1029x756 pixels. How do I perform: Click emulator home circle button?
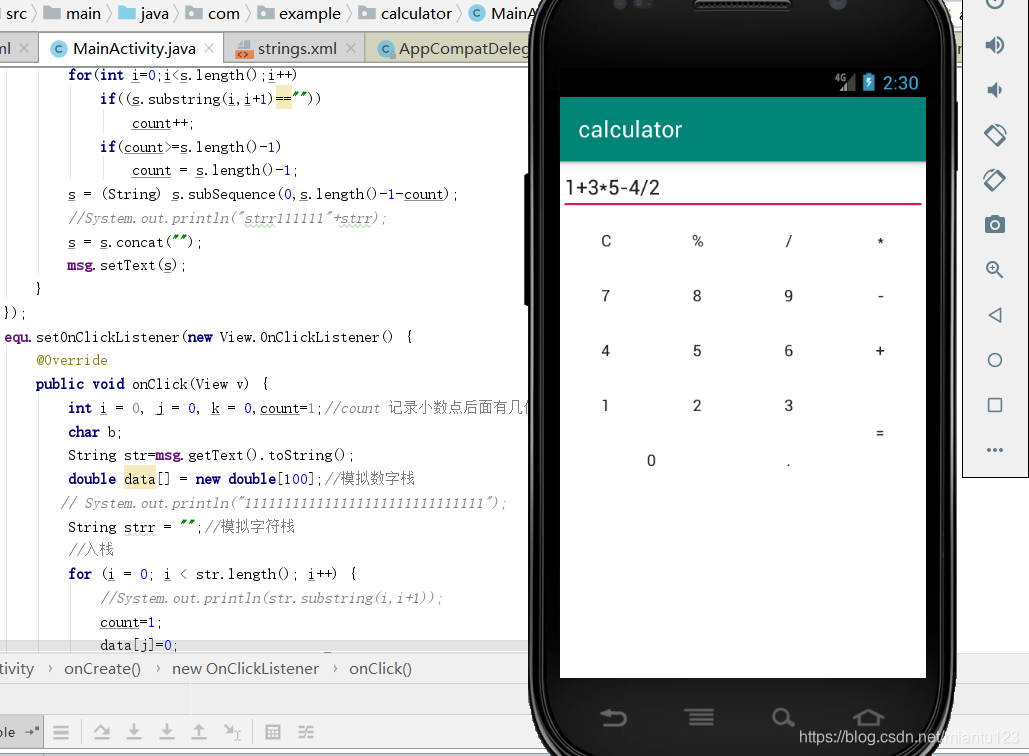[995, 360]
